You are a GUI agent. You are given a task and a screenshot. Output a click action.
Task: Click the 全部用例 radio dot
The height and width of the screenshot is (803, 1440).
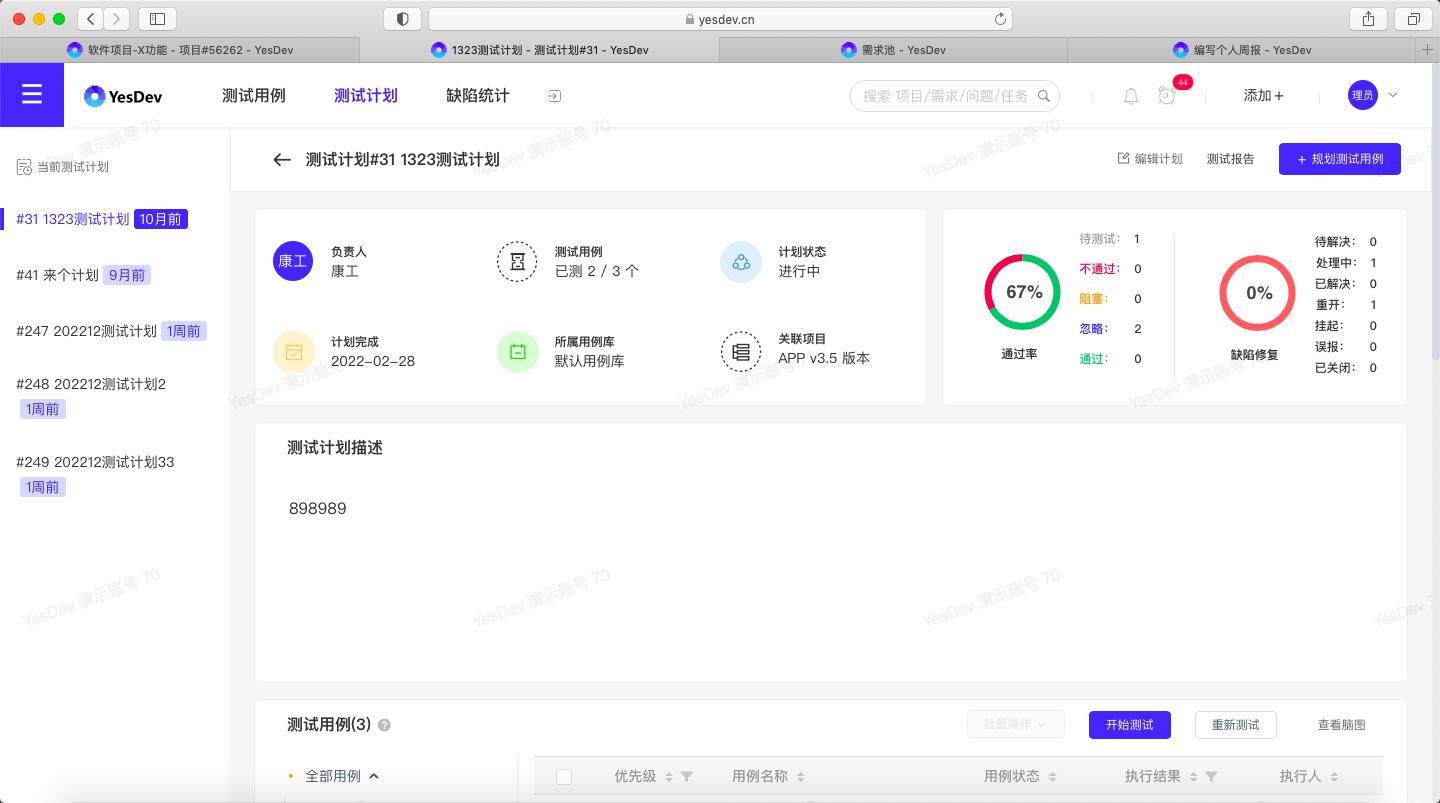(x=290, y=776)
